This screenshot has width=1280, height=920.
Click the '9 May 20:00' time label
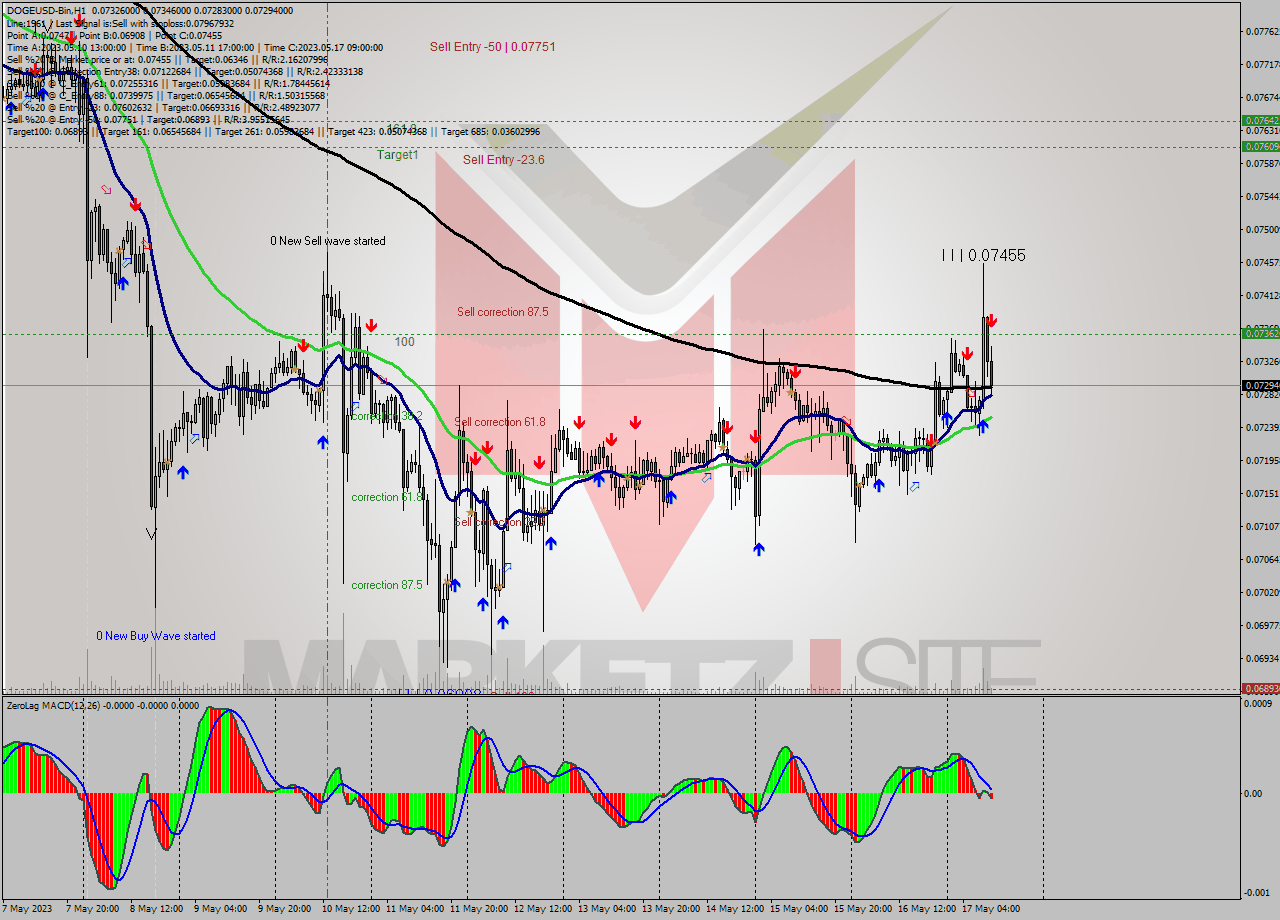pos(286,909)
